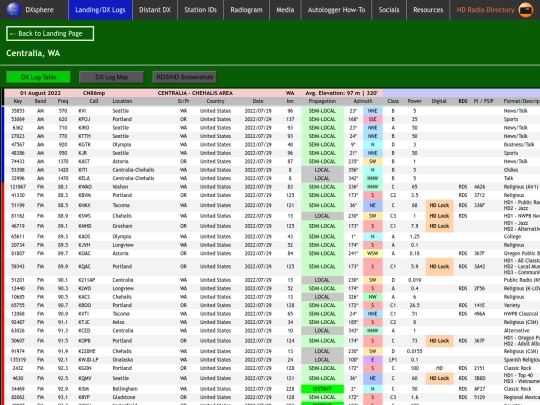Viewport: 540px width, 405px height.
Task: Click the Onalaska location cell
Action: point(122,360)
